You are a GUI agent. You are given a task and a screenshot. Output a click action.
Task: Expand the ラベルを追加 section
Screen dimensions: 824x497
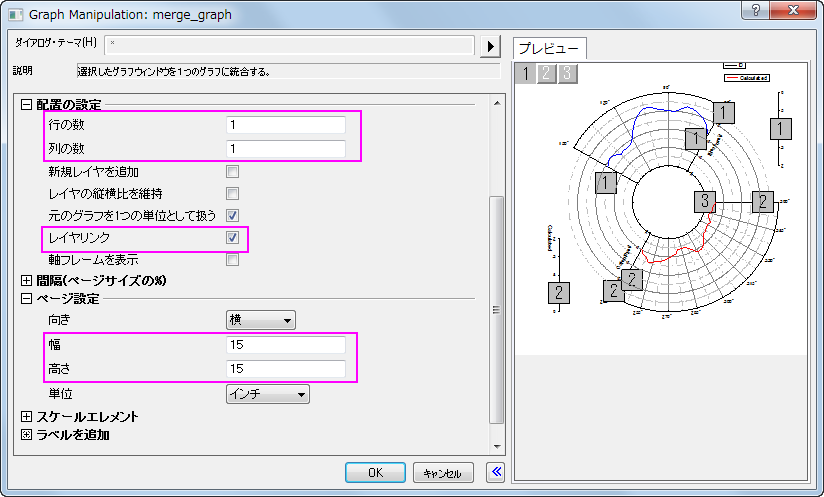click(x=26, y=434)
